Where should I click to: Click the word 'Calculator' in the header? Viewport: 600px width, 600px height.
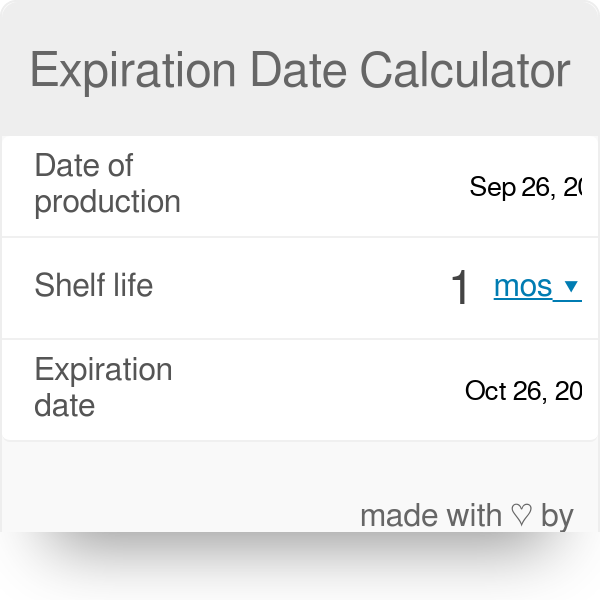pyautogui.click(x=466, y=72)
